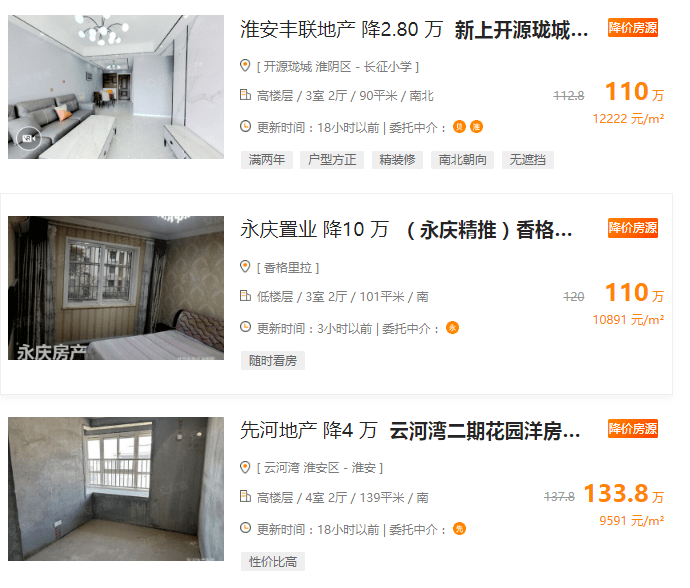690x588 pixels.
Task: Select the 精装修 tag
Action: (397, 160)
